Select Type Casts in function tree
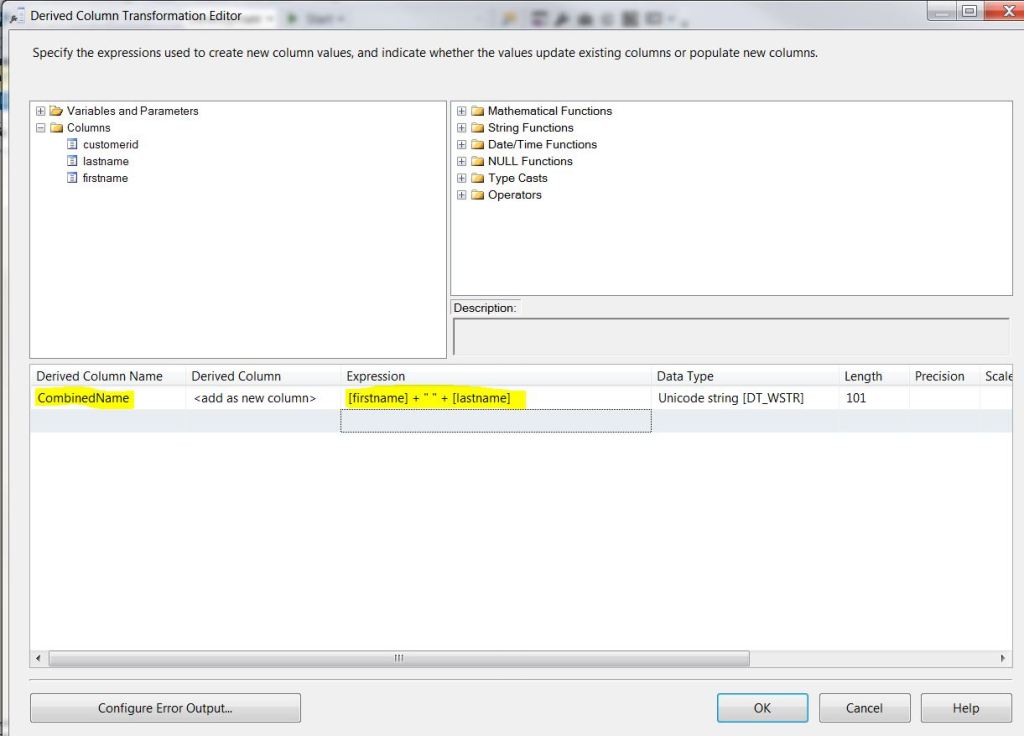The width and height of the screenshot is (1024, 736). 517,178
